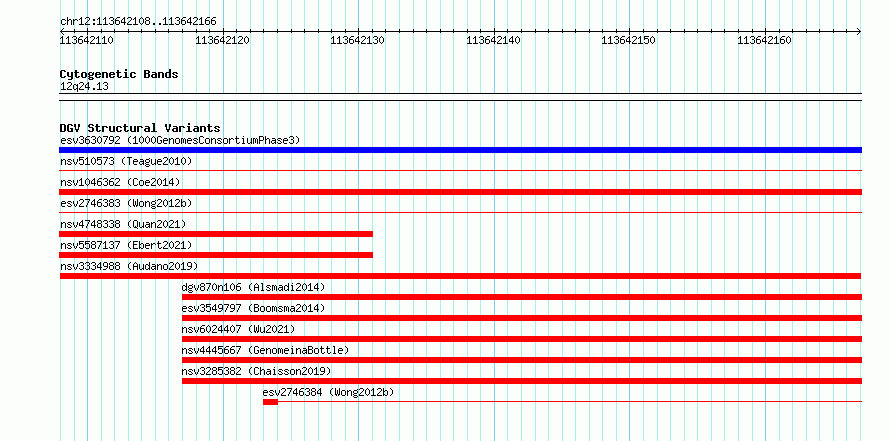This screenshot has height=441, width=890.
Task: Click the red esv3549797 variant bar
Action: (522, 318)
